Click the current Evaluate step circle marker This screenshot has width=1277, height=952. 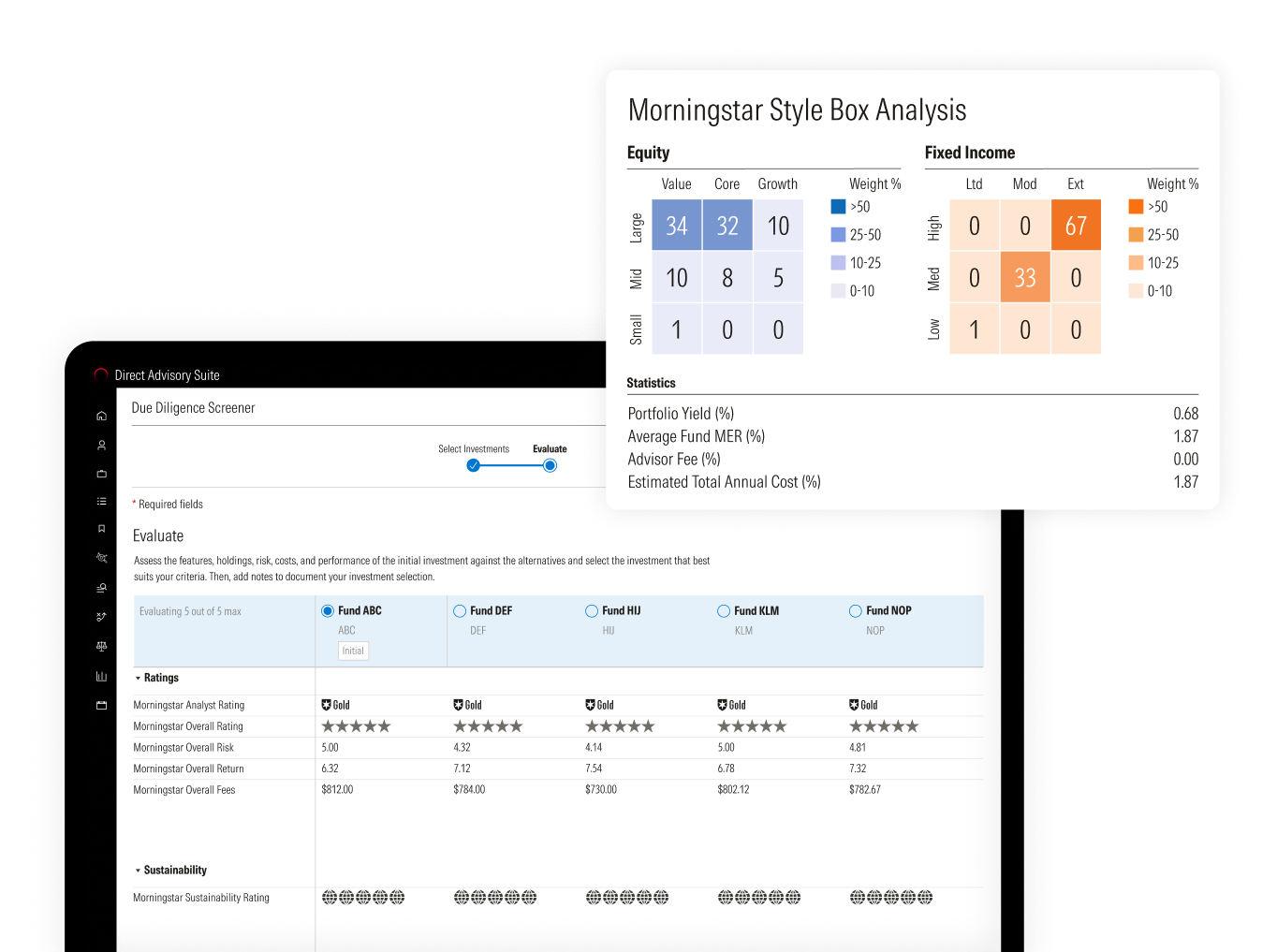click(550, 465)
